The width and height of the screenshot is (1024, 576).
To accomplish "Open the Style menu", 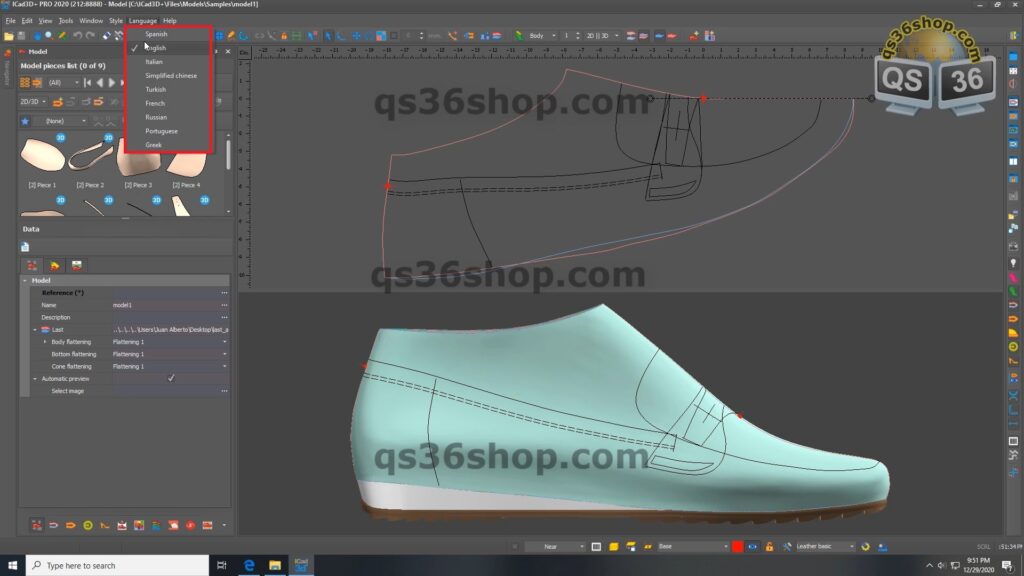I will pyautogui.click(x=116, y=19).
